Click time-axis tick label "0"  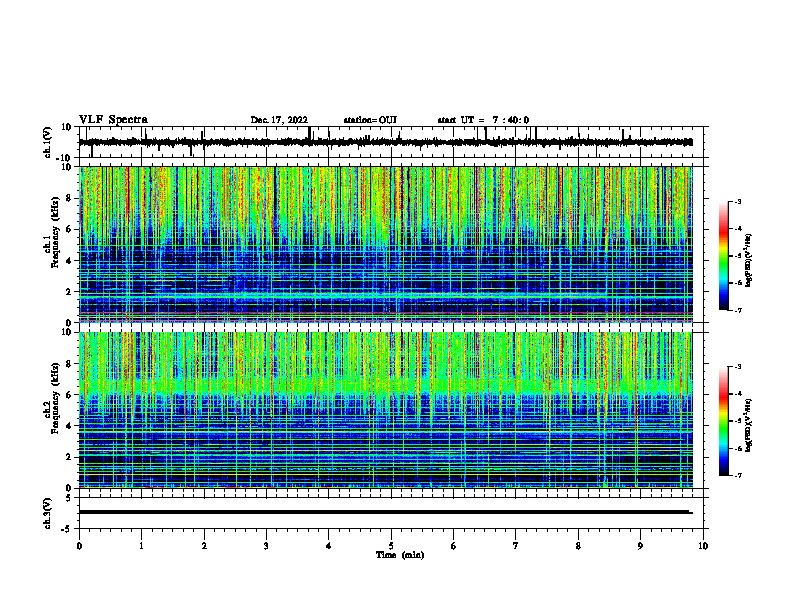coord(79,546)
